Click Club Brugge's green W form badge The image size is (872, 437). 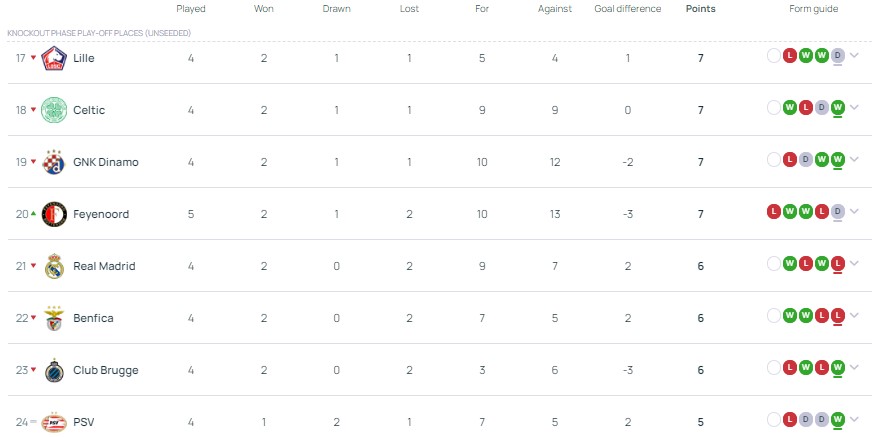pos(838,367)
